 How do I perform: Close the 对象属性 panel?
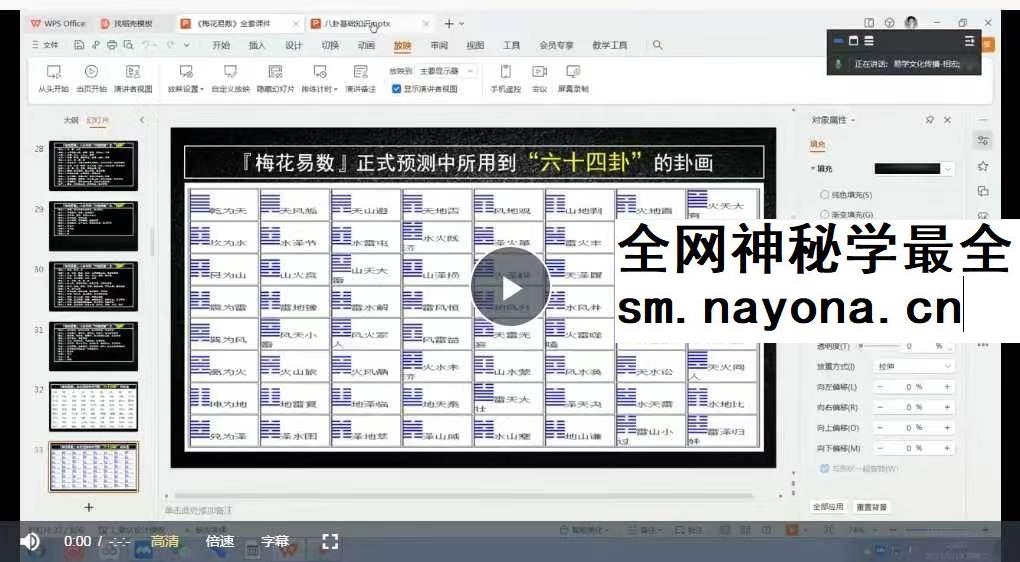(x=948, y=120)
